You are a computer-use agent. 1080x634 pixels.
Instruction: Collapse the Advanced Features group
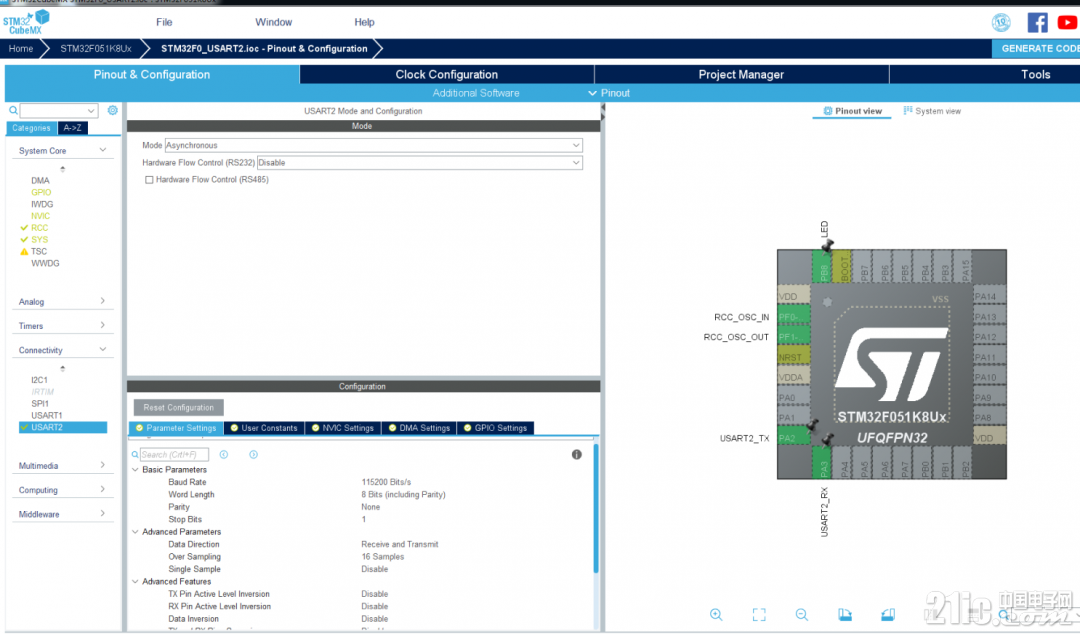click(135, 582)
